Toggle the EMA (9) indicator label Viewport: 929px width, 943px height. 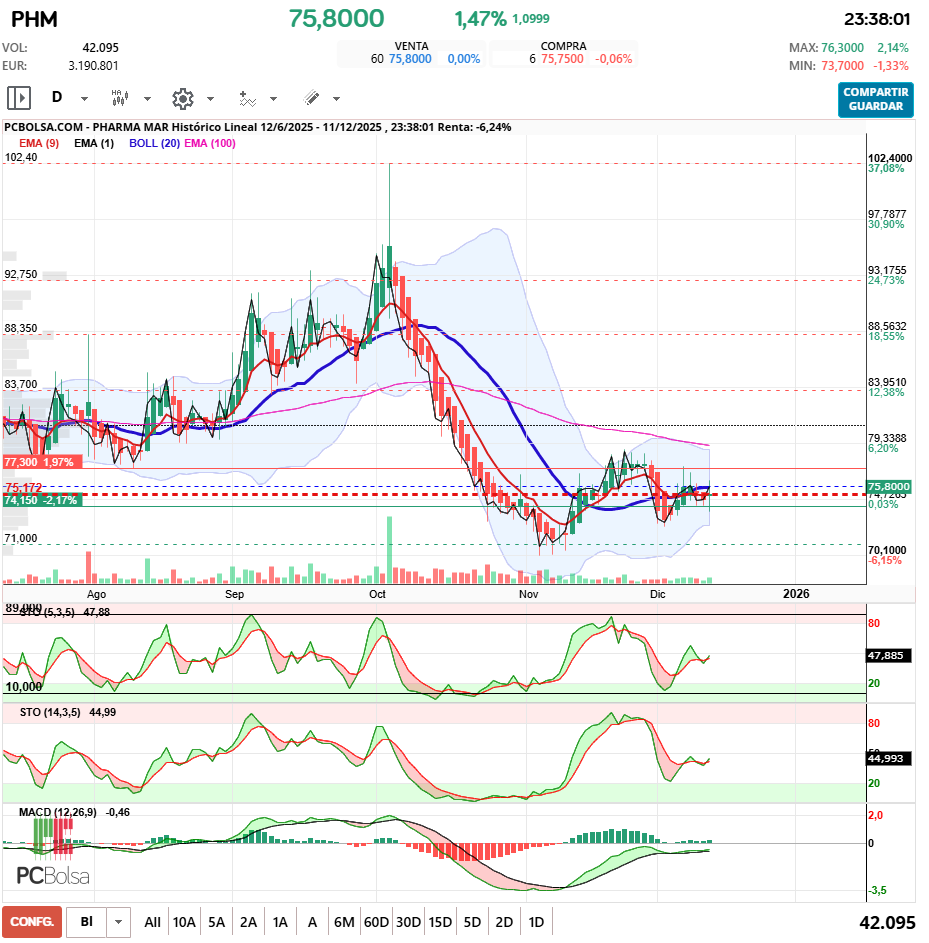[39, 143]
